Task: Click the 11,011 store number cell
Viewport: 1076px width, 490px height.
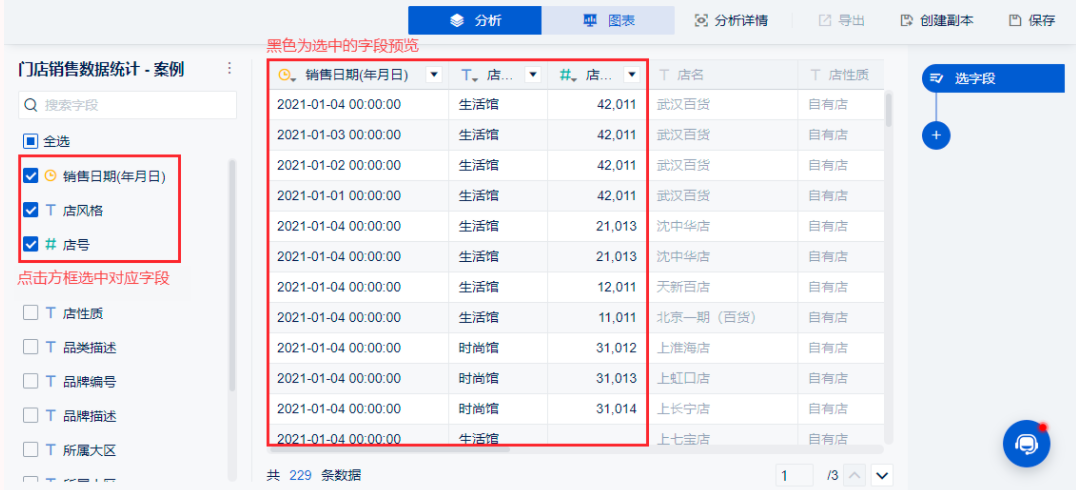Action: [597, 317]
